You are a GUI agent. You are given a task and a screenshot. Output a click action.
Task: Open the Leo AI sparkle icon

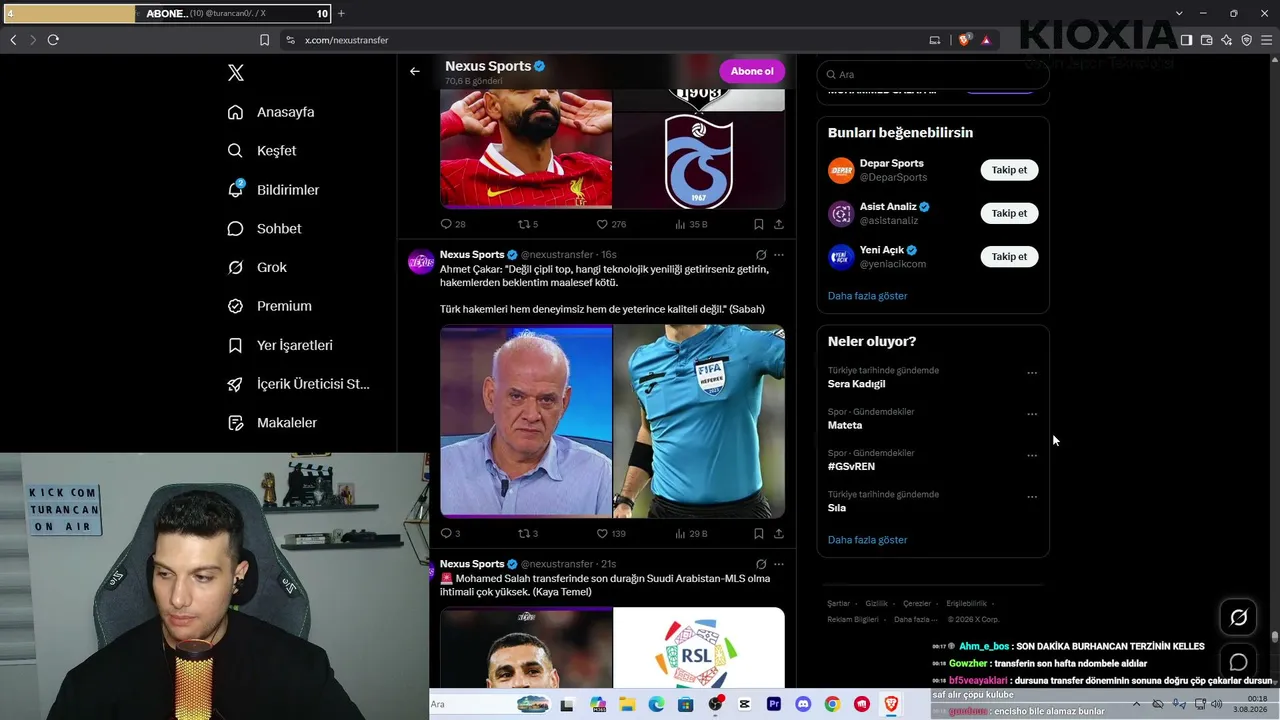point(1227,40)
